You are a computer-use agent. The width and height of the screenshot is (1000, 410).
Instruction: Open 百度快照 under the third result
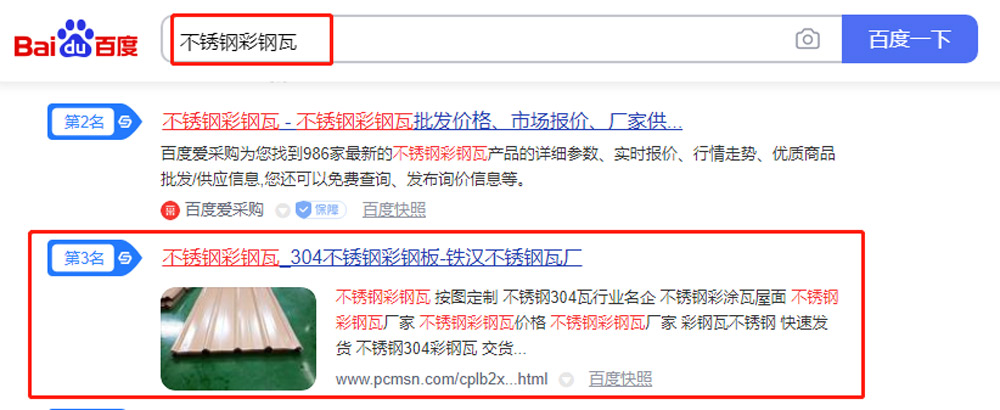620,379
